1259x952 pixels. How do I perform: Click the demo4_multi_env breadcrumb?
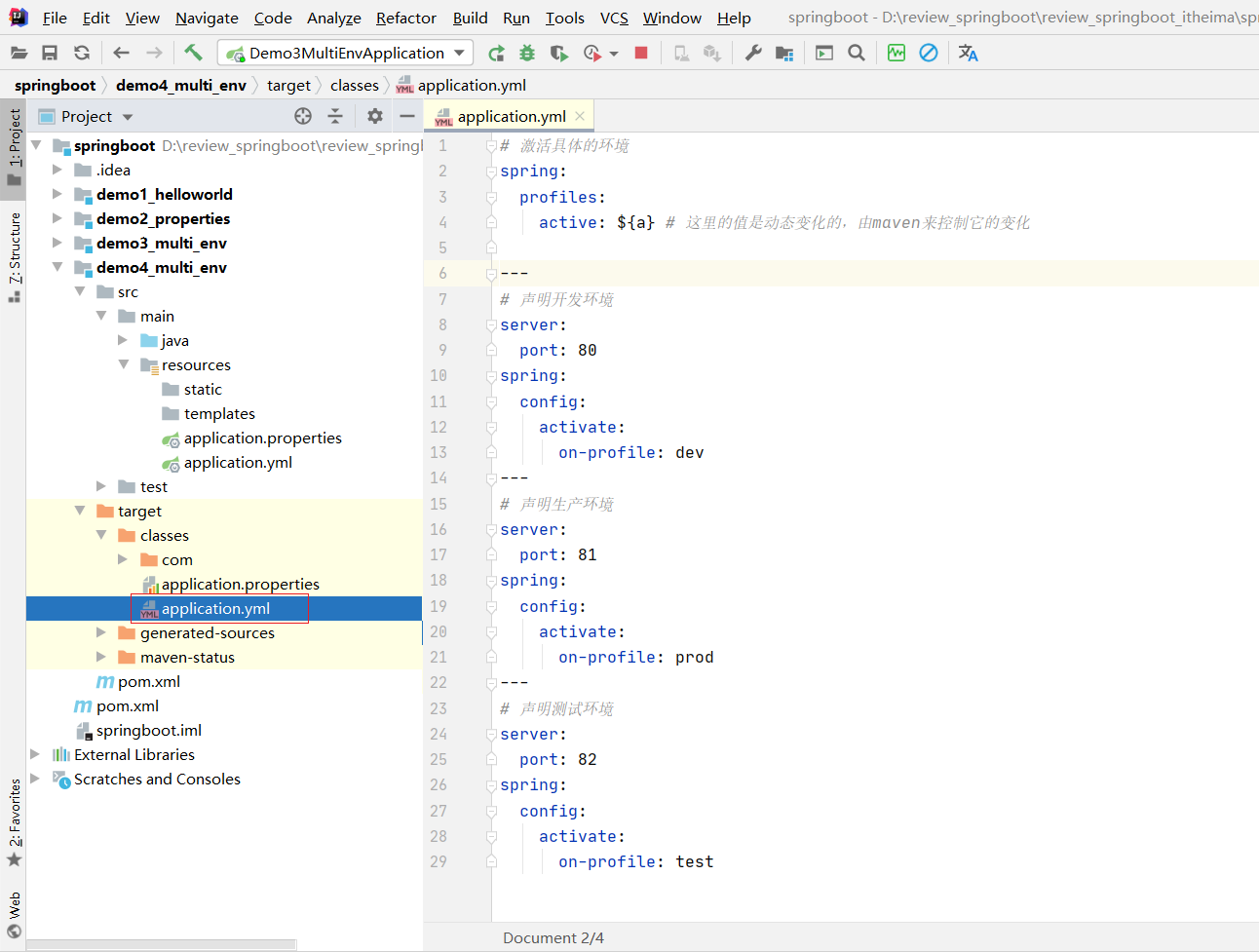[180, 86]
